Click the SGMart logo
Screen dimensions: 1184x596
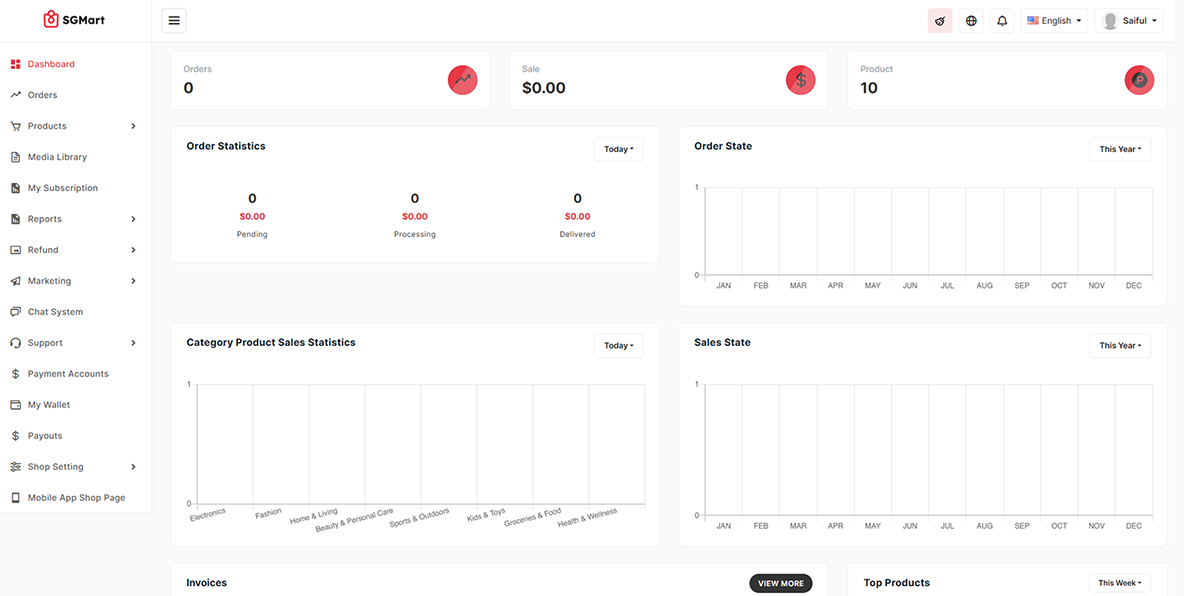(74, 20)
